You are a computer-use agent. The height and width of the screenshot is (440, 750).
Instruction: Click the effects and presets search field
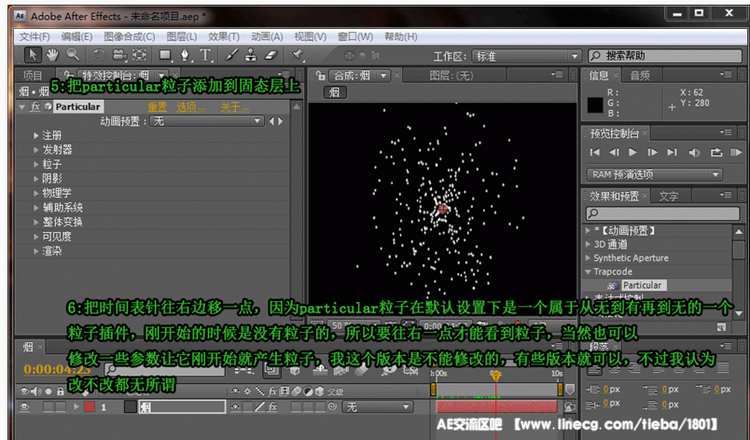tap(662, 213)
